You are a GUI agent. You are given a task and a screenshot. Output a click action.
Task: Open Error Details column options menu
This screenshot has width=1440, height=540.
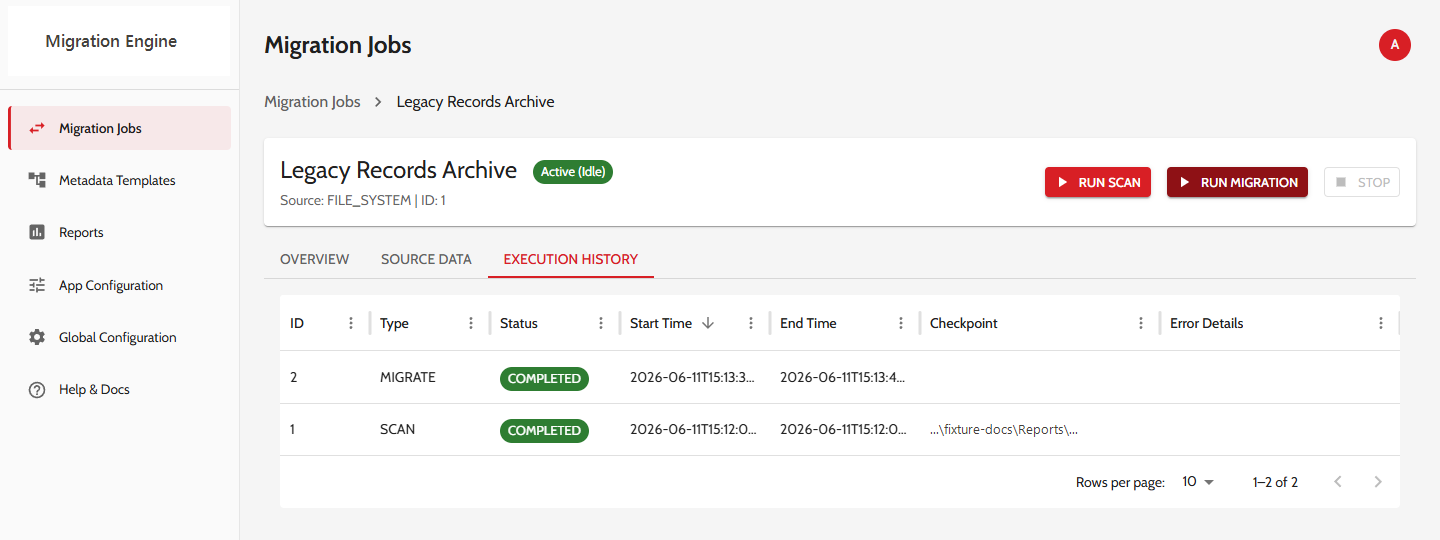[1381, 323]
